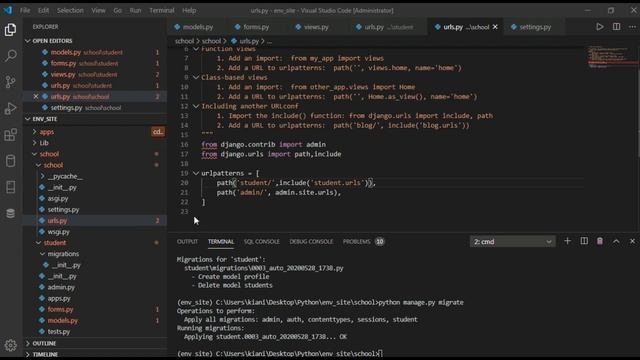Click the school breadcrumb segment first in path
The image size is (640, 360).
click(x=184, y=41)
